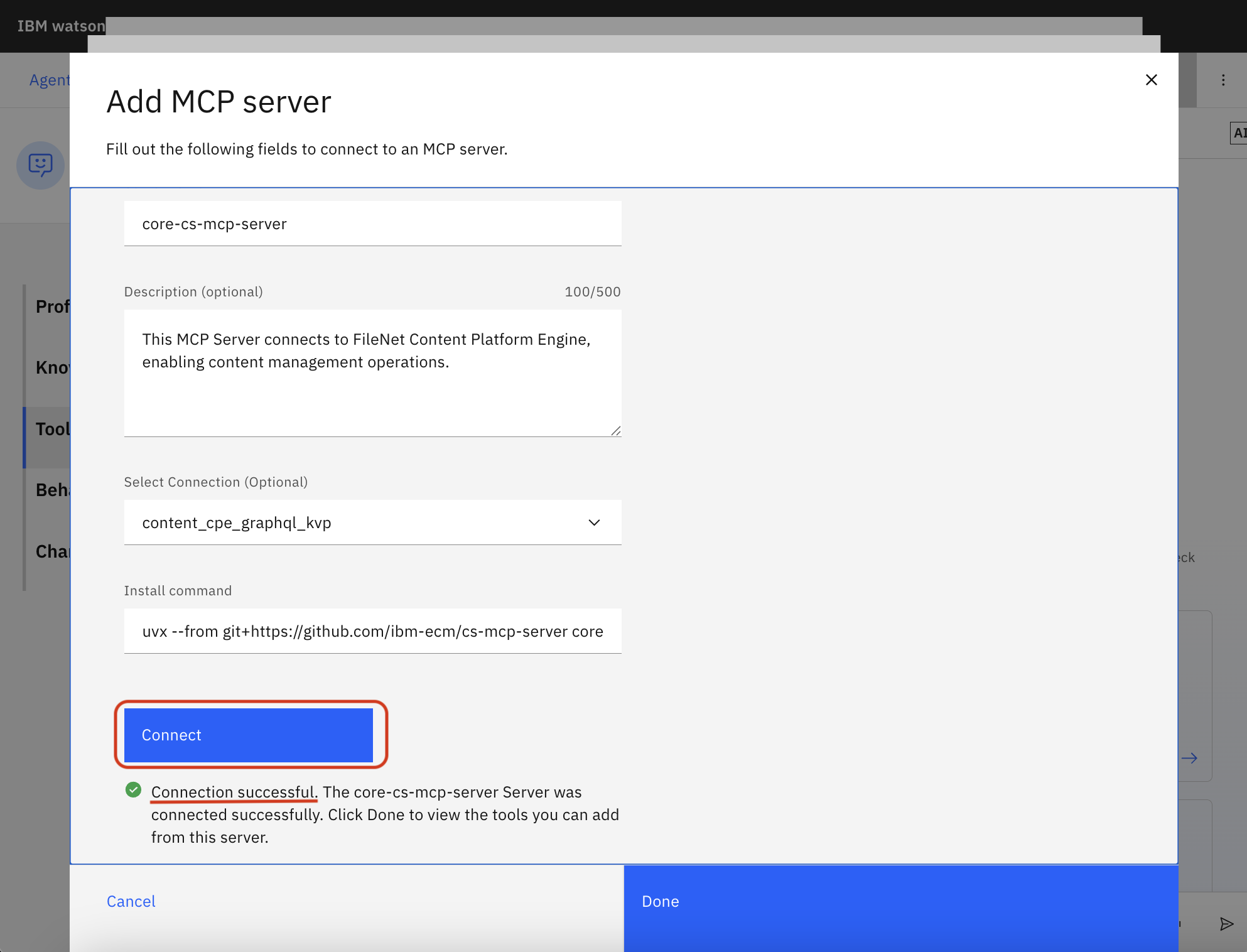
Task: Click the AI badge label
Action: pyautogui.click(x=1239, y=133)
